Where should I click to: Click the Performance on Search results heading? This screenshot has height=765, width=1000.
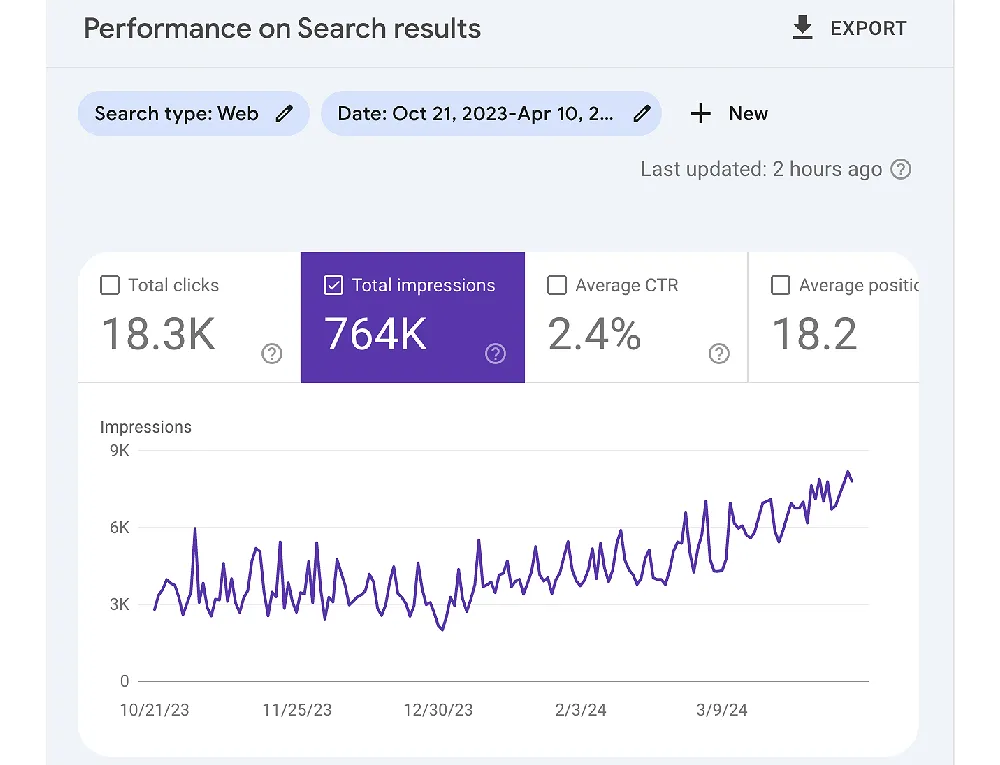point(282,28)
